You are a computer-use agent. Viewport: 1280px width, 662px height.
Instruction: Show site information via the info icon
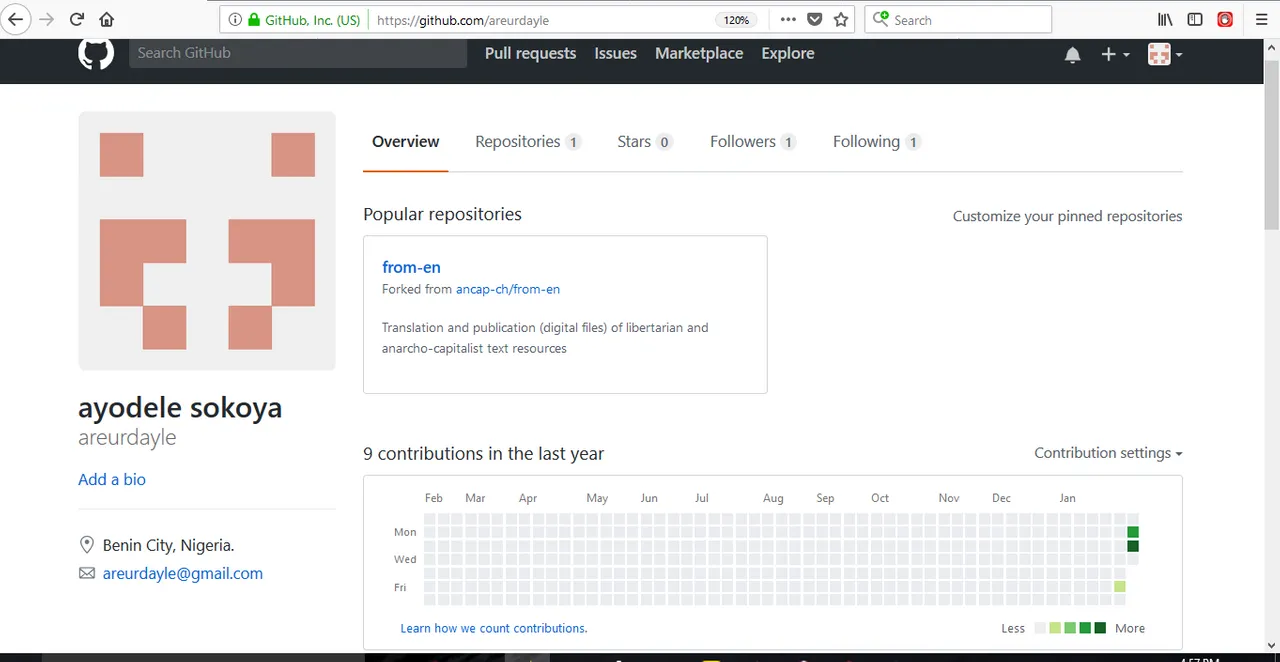[x=234, y=20]
